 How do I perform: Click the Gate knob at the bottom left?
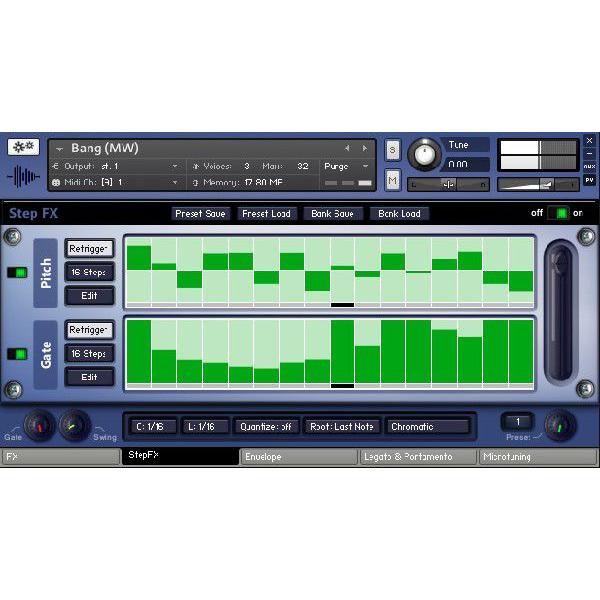(x=39, y=425)
